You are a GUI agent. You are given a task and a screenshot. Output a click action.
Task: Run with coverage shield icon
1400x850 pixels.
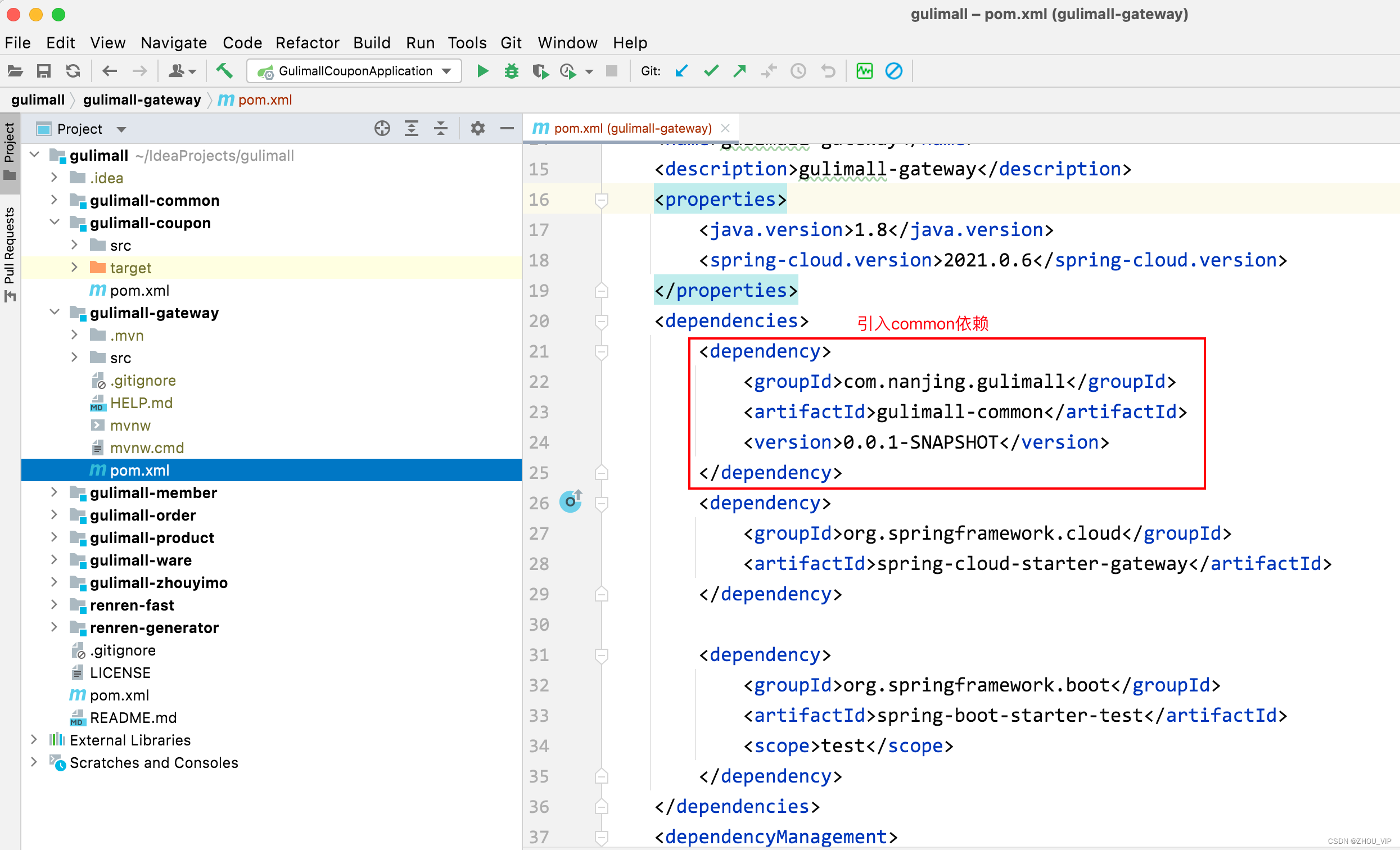point(540,71)
